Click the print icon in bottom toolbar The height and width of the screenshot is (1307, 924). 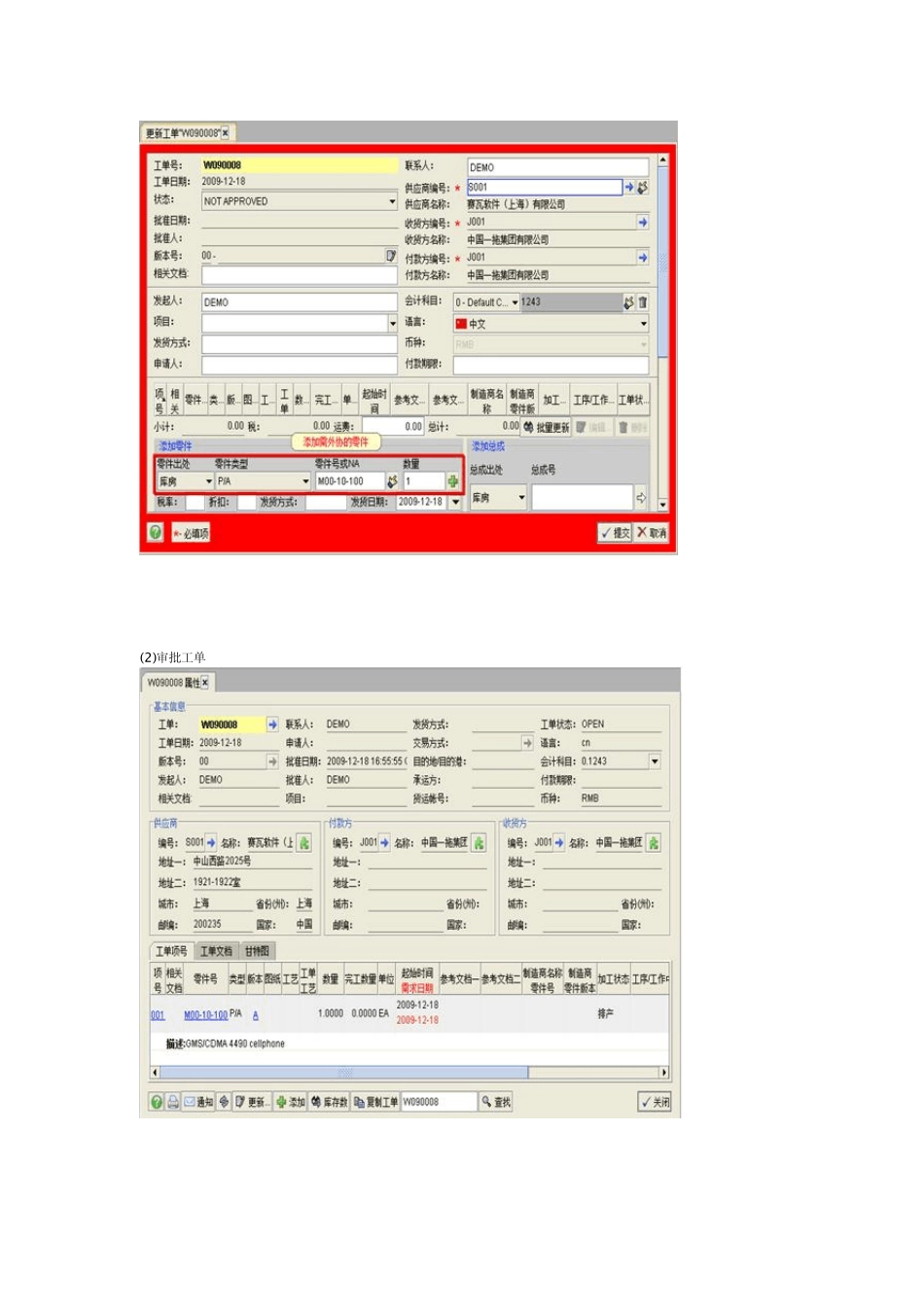pos(172,1102)
